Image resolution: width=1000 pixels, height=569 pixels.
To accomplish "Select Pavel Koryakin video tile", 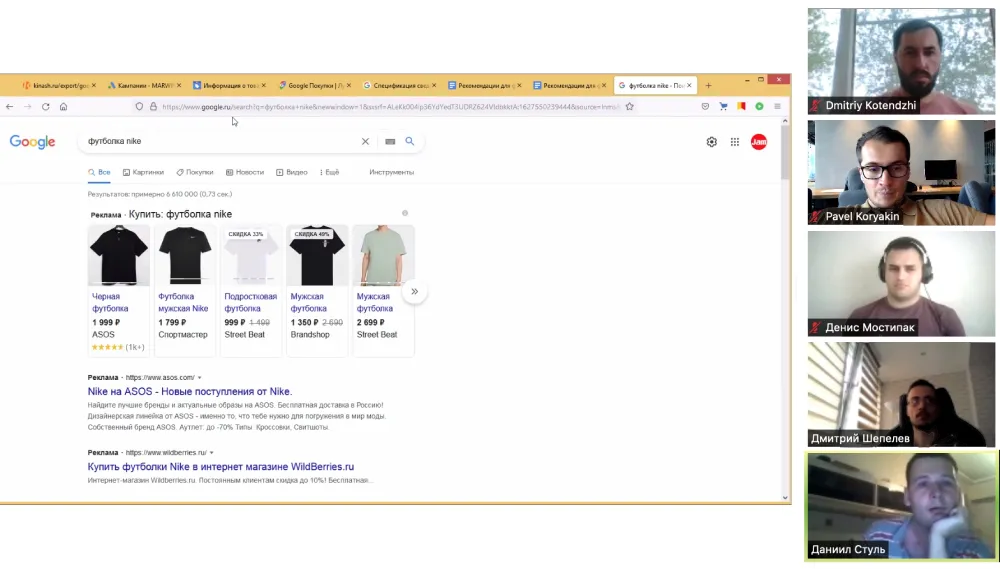I will pyautogui.click(x=901, y=172).
